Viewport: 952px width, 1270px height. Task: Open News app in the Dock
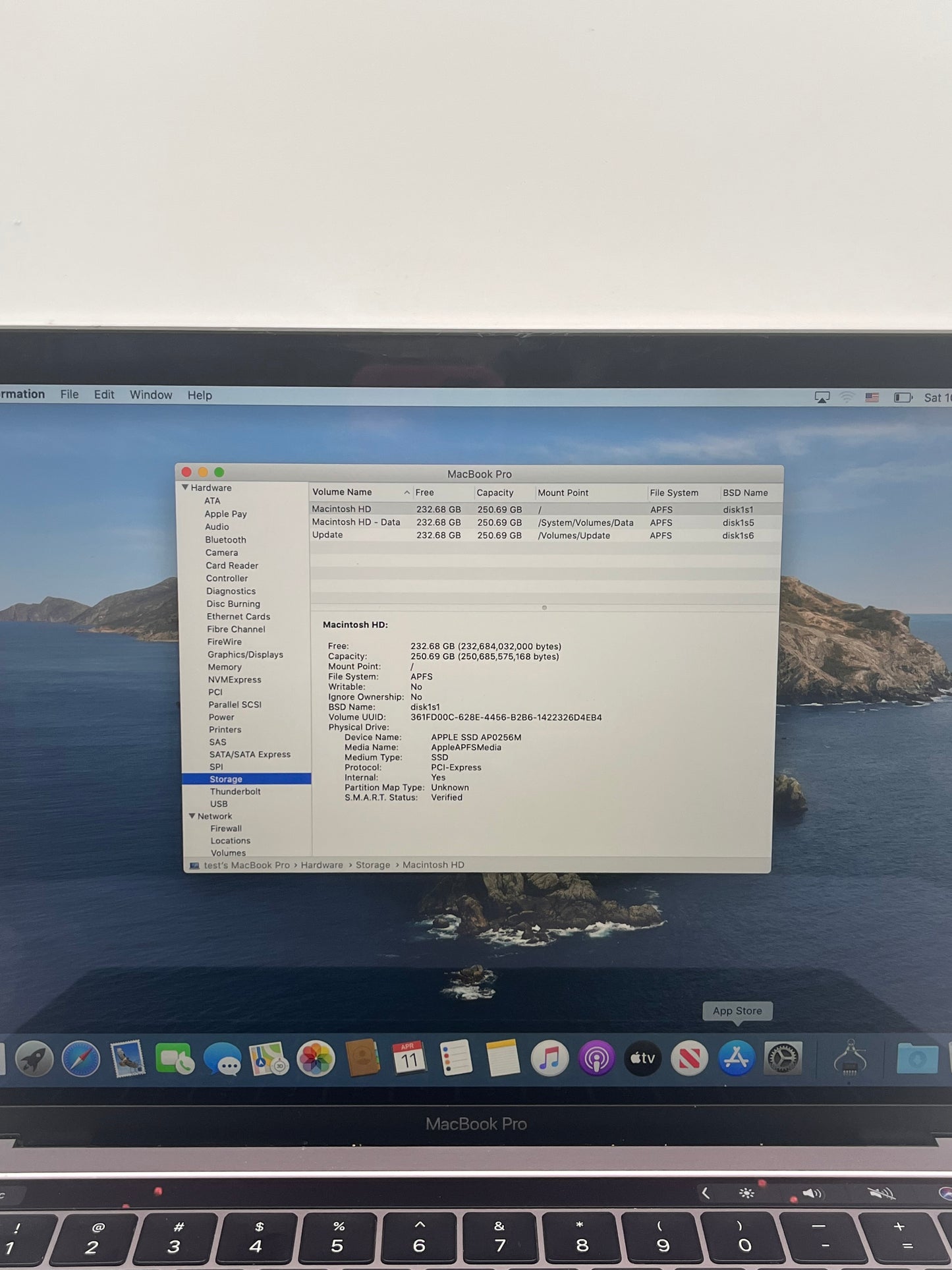[689, 1058]
